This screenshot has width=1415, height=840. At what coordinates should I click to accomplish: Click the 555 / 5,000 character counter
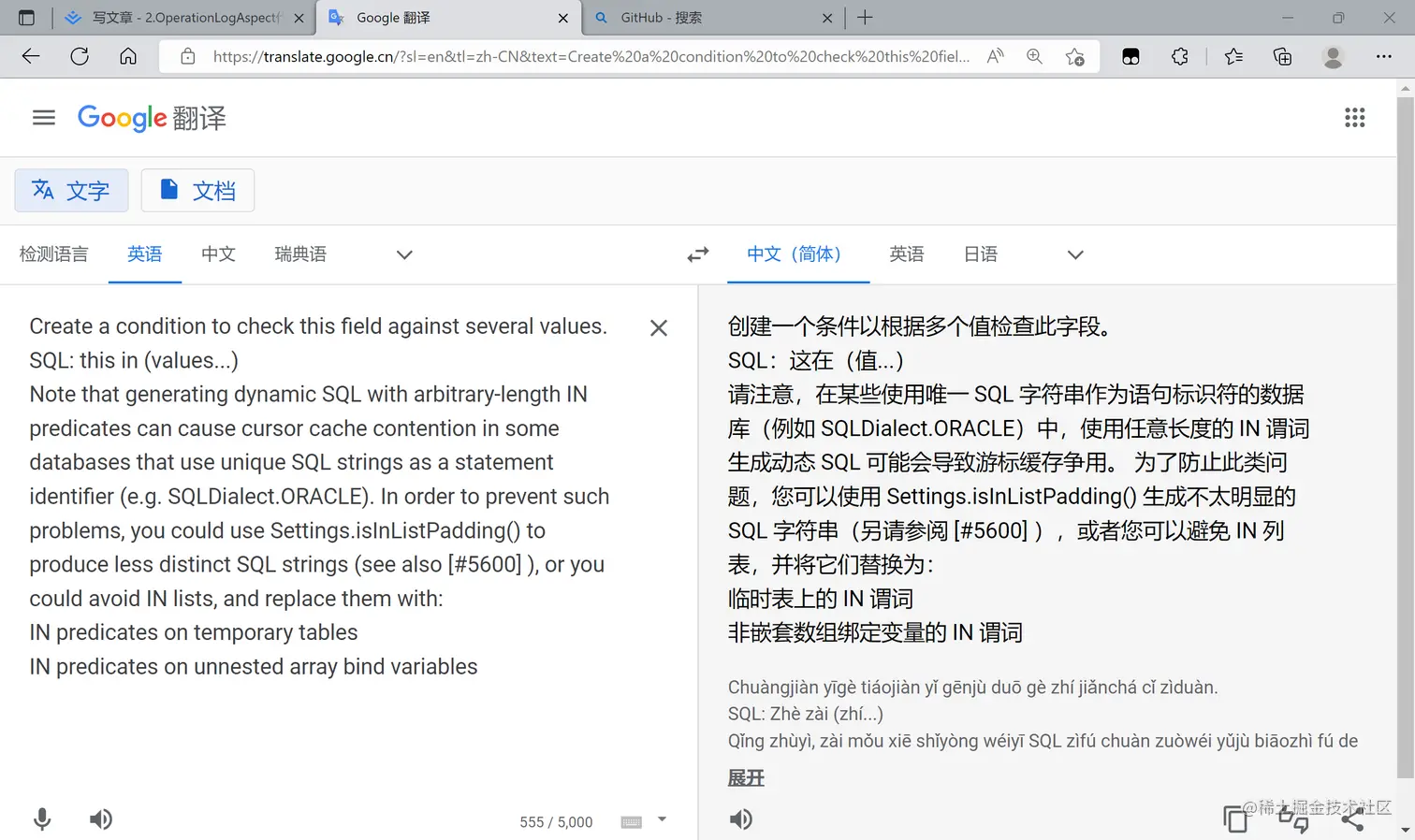pos(556,822)
